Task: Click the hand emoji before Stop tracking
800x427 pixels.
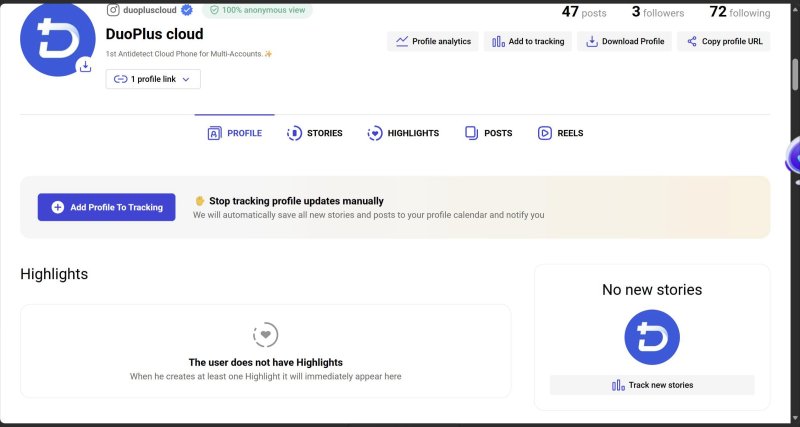Action: pos(199,200)
